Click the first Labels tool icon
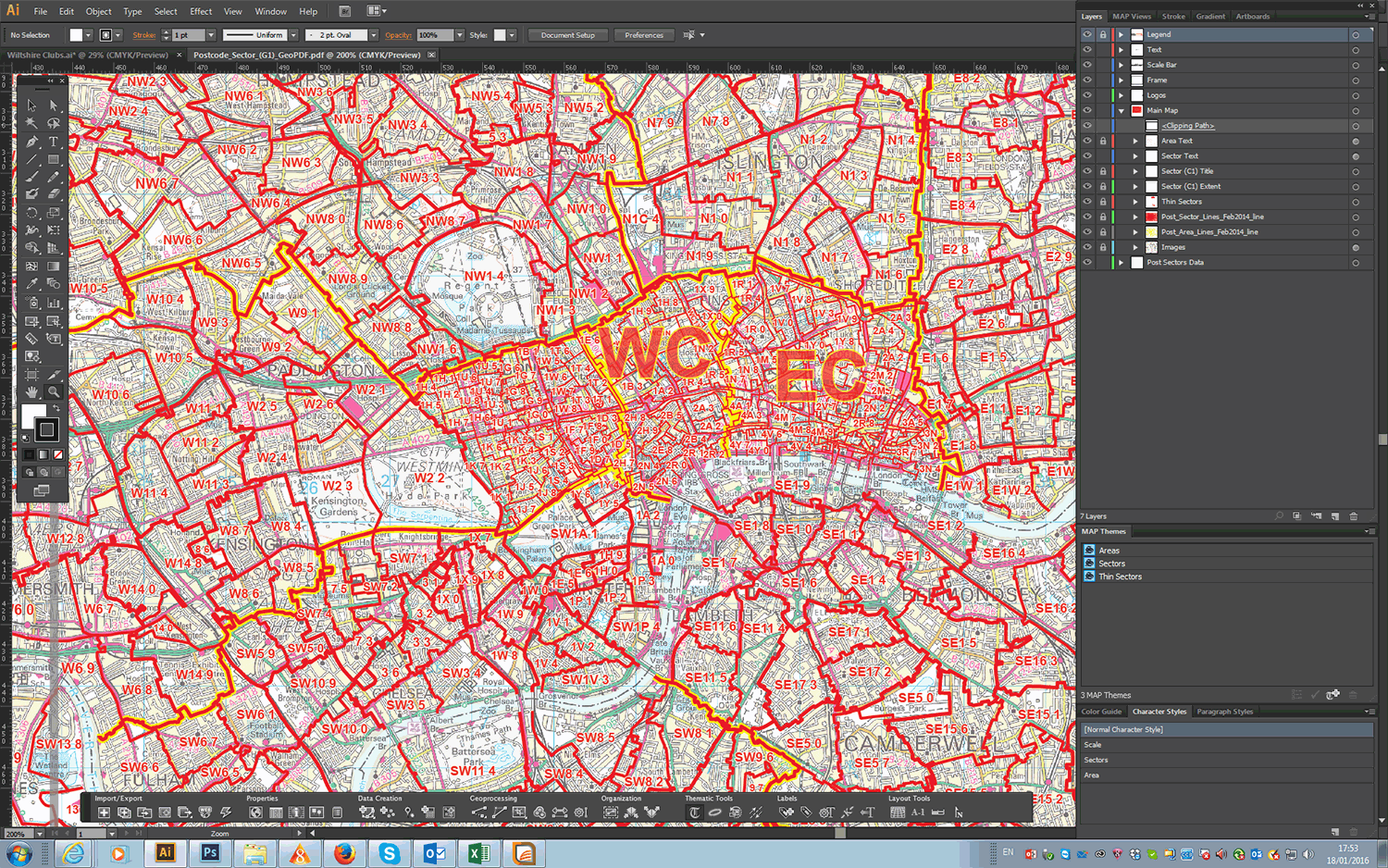This screenshot has width=1388, height=868. [x=787, y=812]
